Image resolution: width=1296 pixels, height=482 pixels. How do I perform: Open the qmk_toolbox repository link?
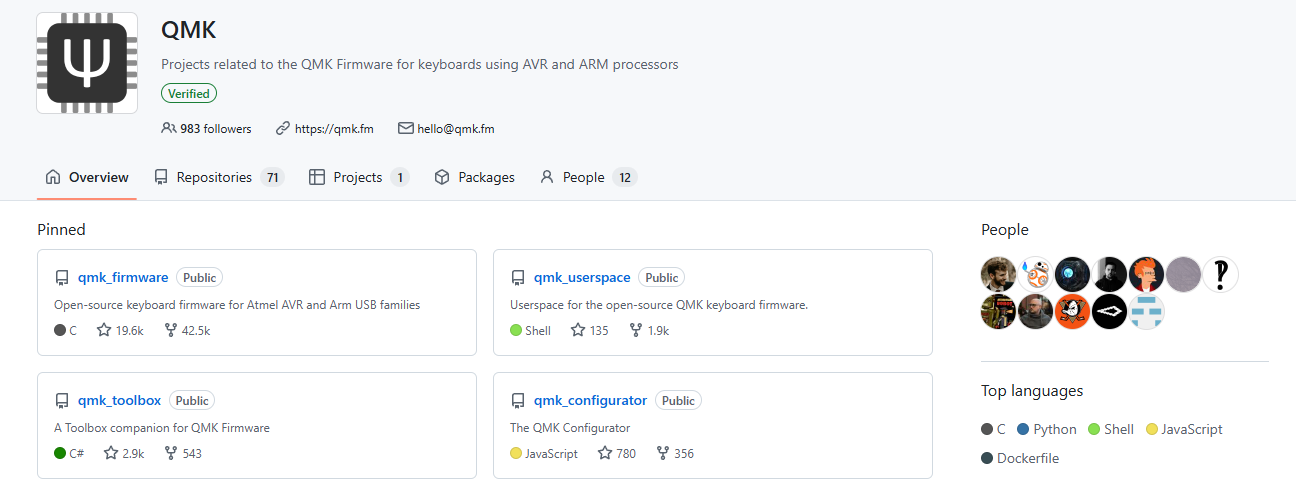tap(119, 400)
